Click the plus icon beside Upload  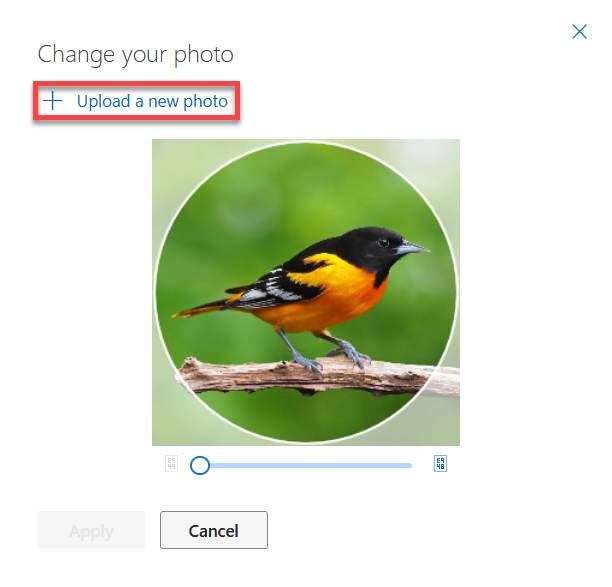pos(52,101)
